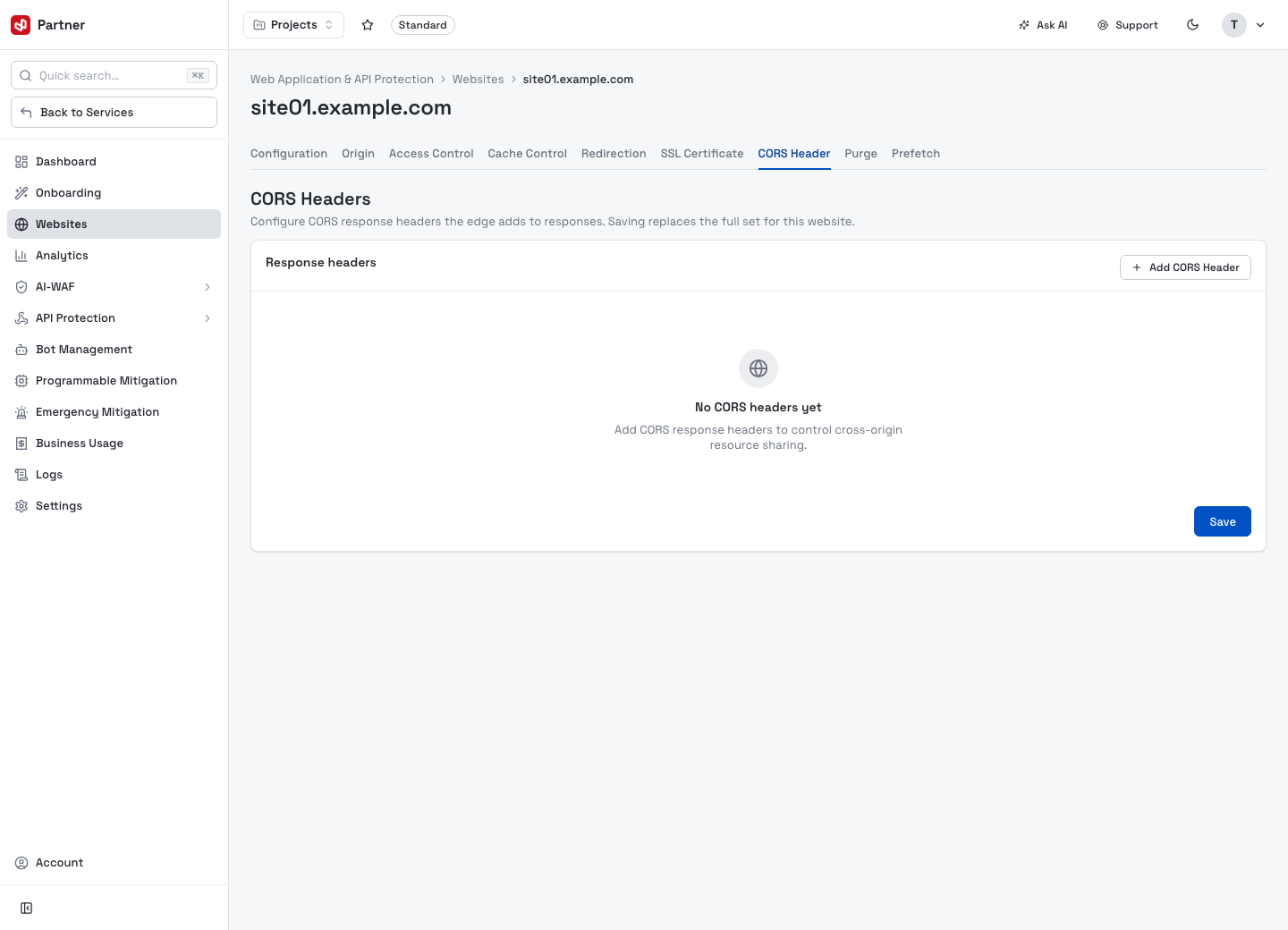Click the Bot Management robot icon
The width and height of the screenshot is (1288, 930).
click(x=21, y=350)
